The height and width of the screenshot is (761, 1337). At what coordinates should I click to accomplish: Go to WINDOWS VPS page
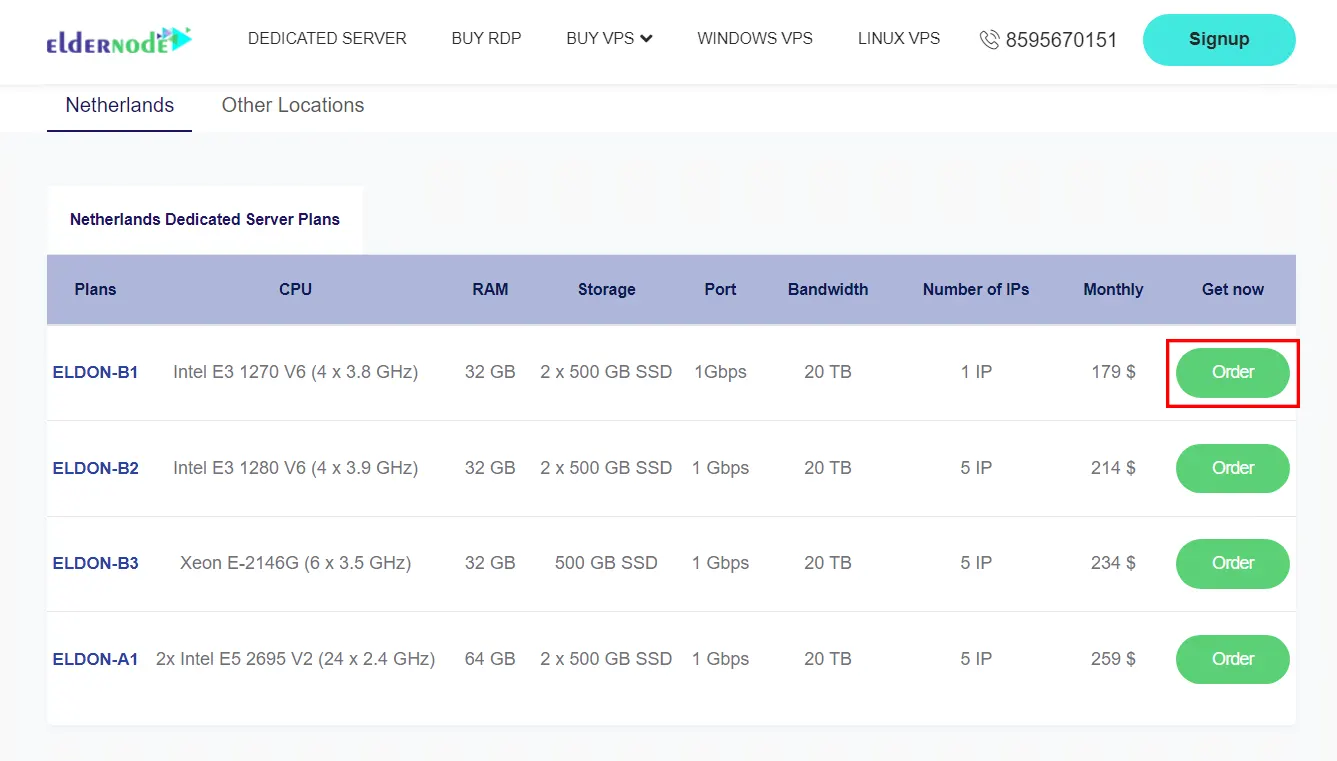click(x=755, y=39)
